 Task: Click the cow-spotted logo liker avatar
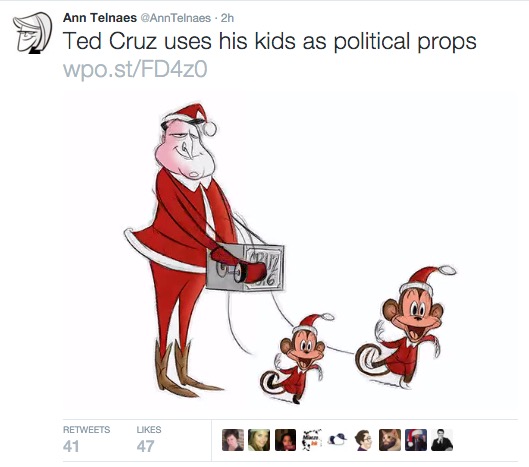tap(311, 440)
